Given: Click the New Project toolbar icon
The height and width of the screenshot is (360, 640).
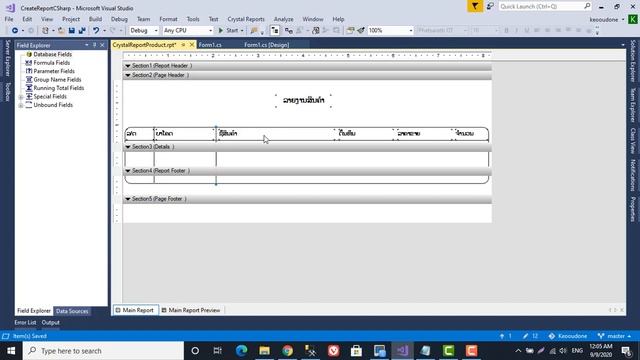Looking at the screenshot, I should point(45,31).
